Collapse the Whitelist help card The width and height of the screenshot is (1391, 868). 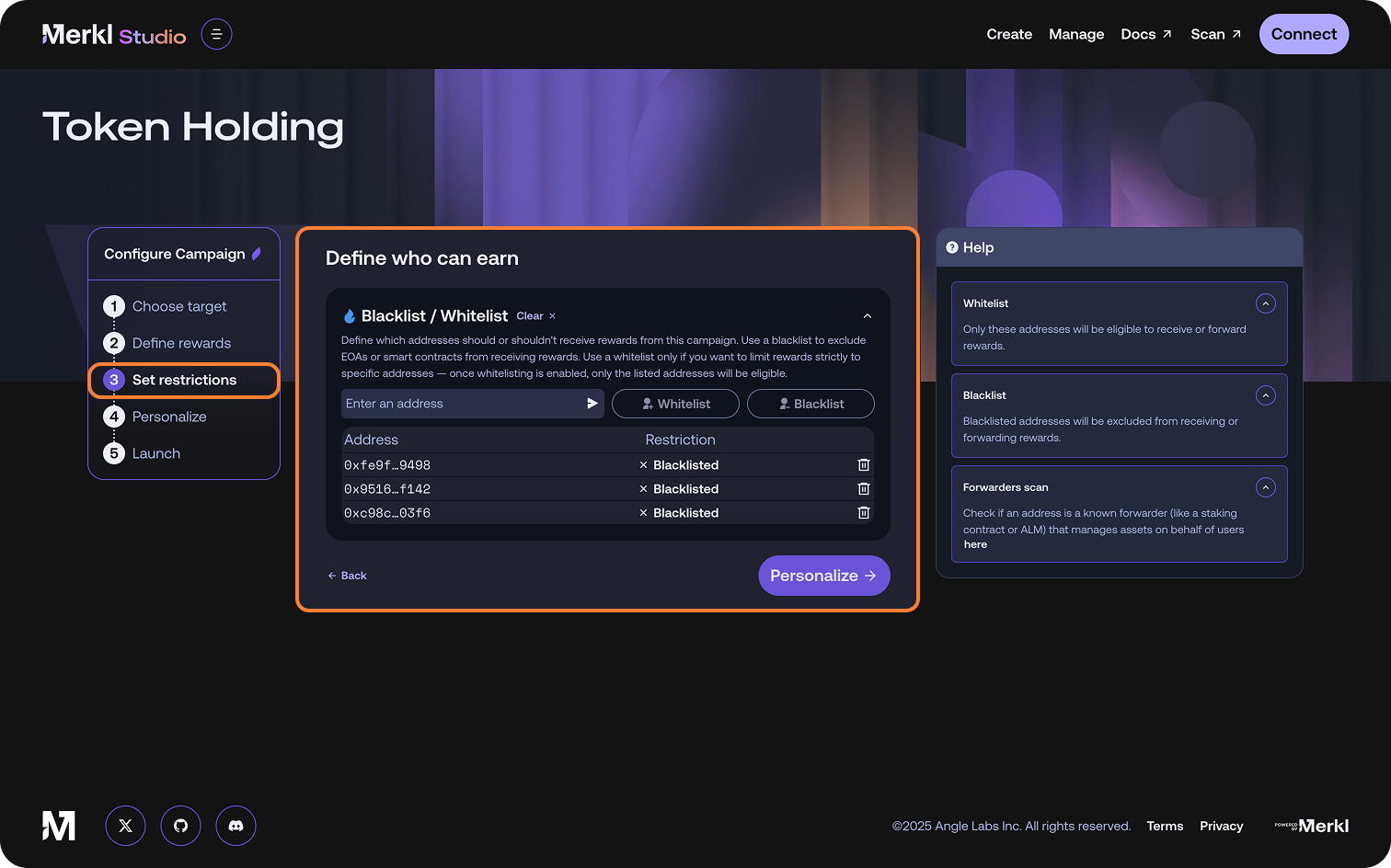tap(1265, 303)
